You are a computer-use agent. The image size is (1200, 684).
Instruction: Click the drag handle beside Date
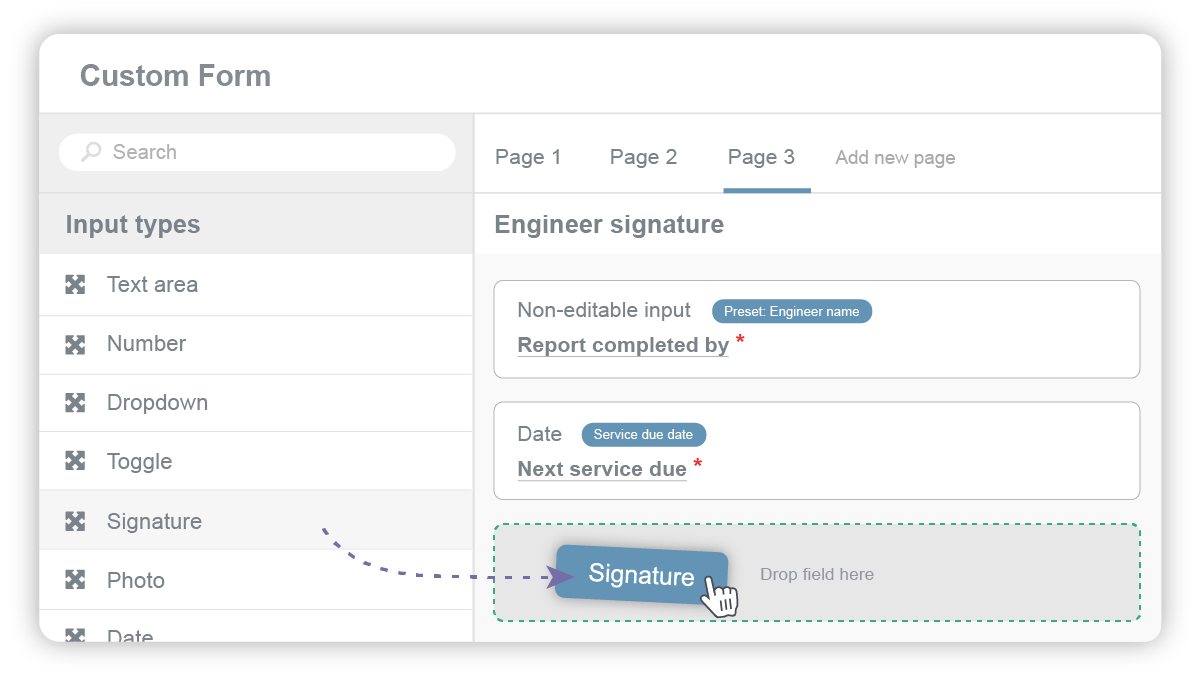tap(76, 636)
